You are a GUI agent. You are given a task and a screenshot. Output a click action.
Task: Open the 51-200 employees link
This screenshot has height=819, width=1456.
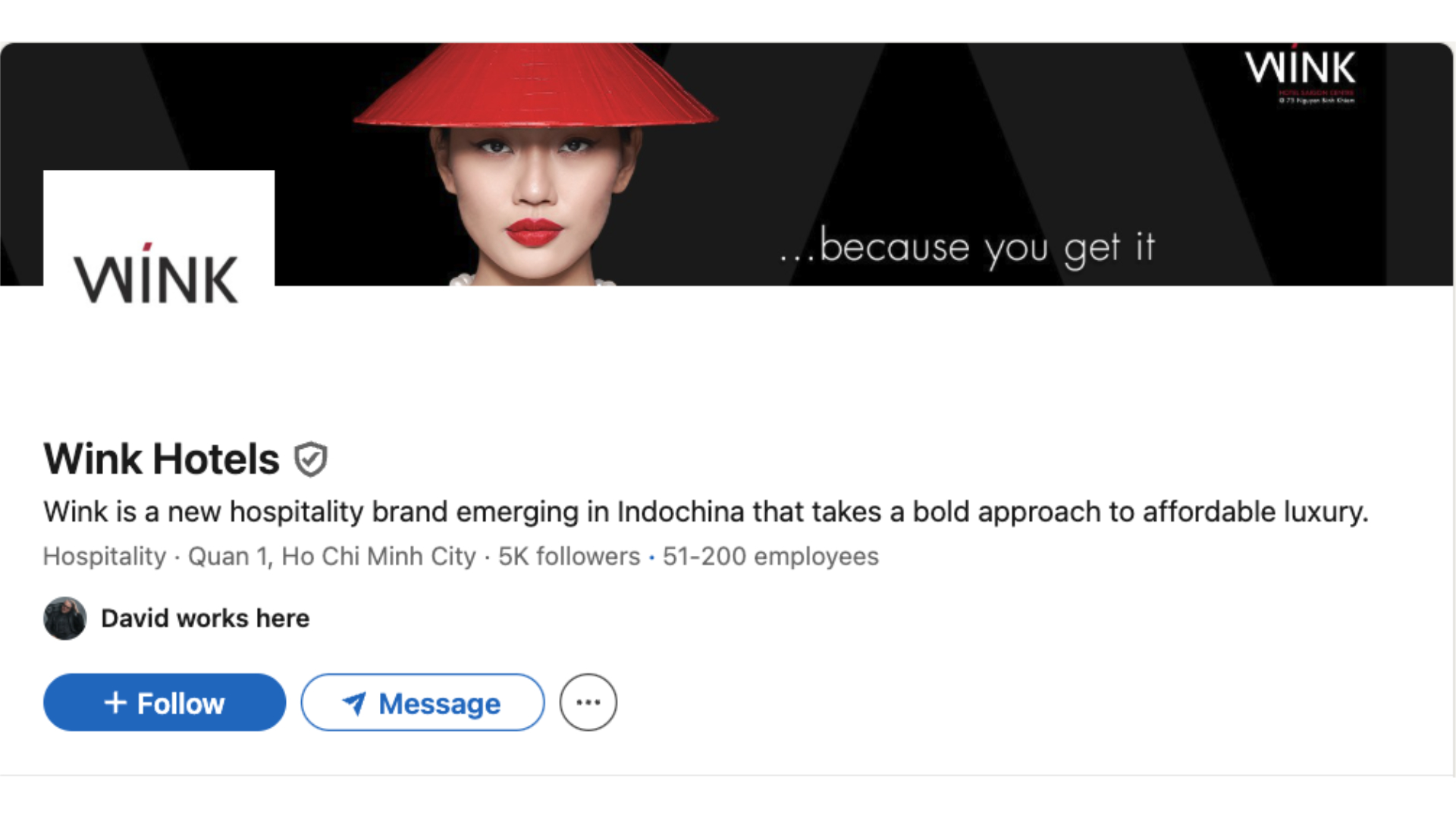coord(770,556)
